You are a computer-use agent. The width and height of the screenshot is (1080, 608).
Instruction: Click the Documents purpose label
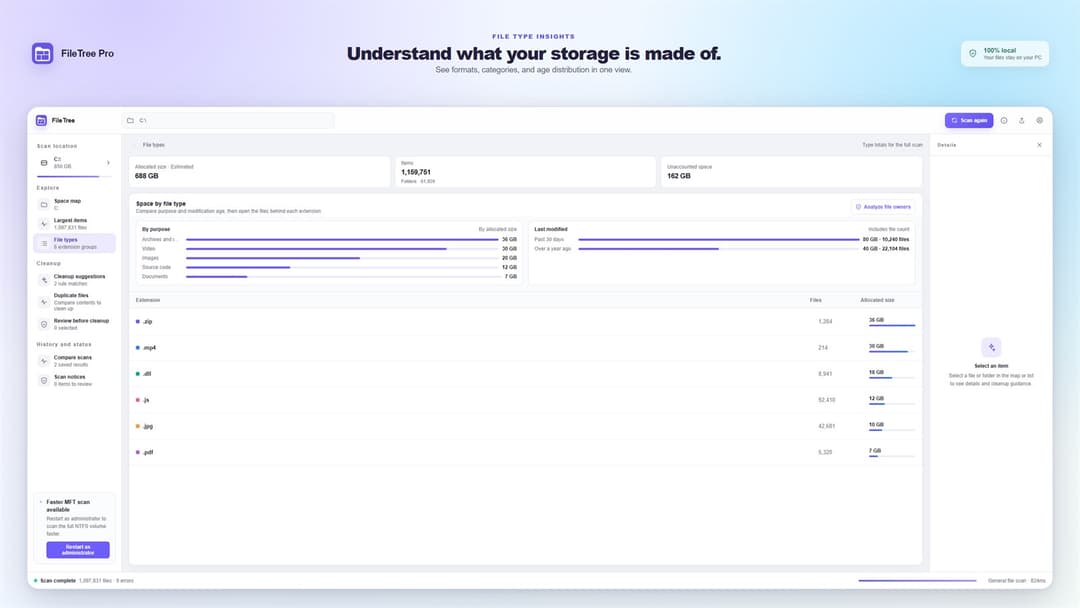[155, 277]
